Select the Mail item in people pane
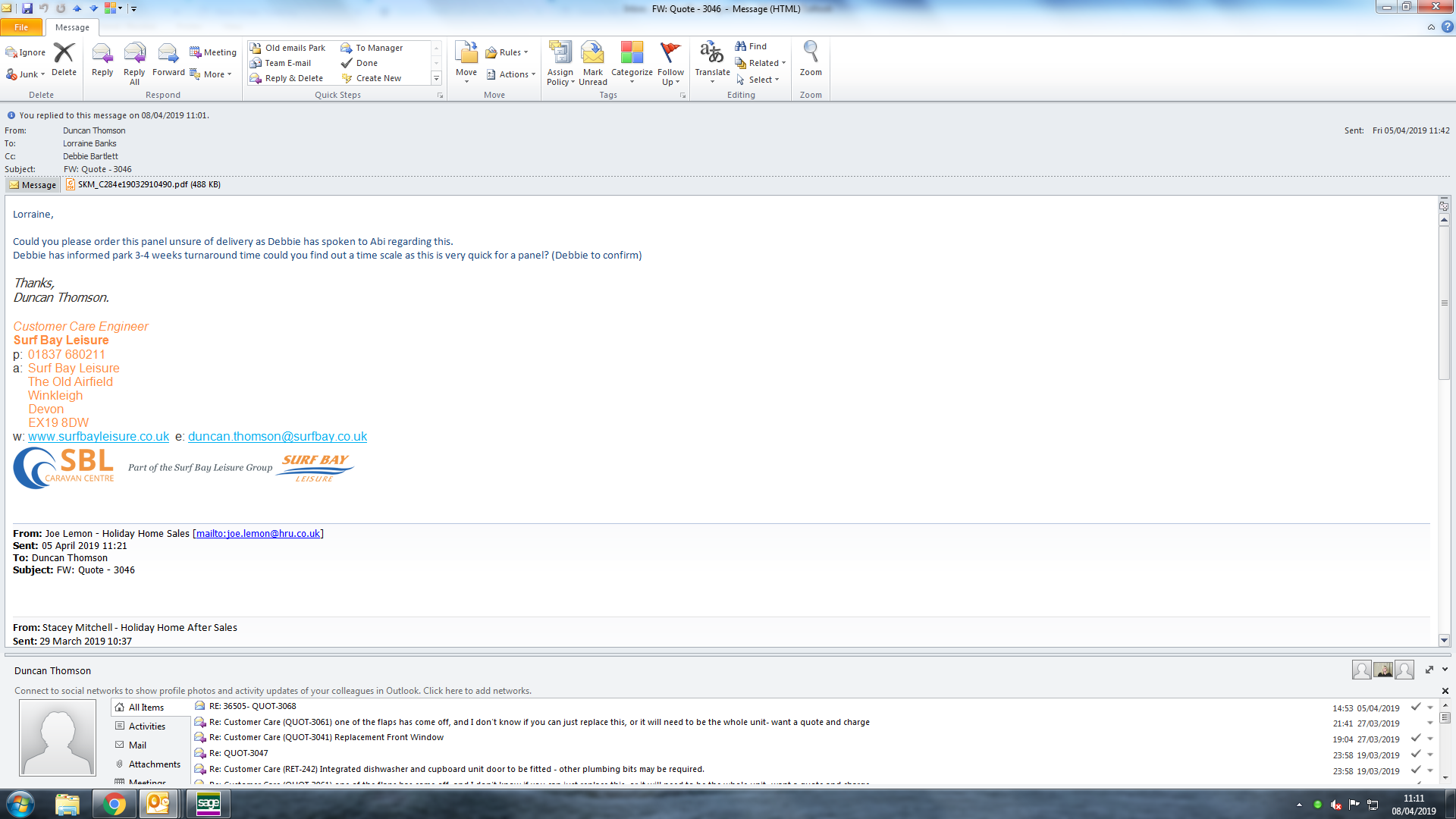Screen dimensions: 1456x819 (x=137, y=745)
